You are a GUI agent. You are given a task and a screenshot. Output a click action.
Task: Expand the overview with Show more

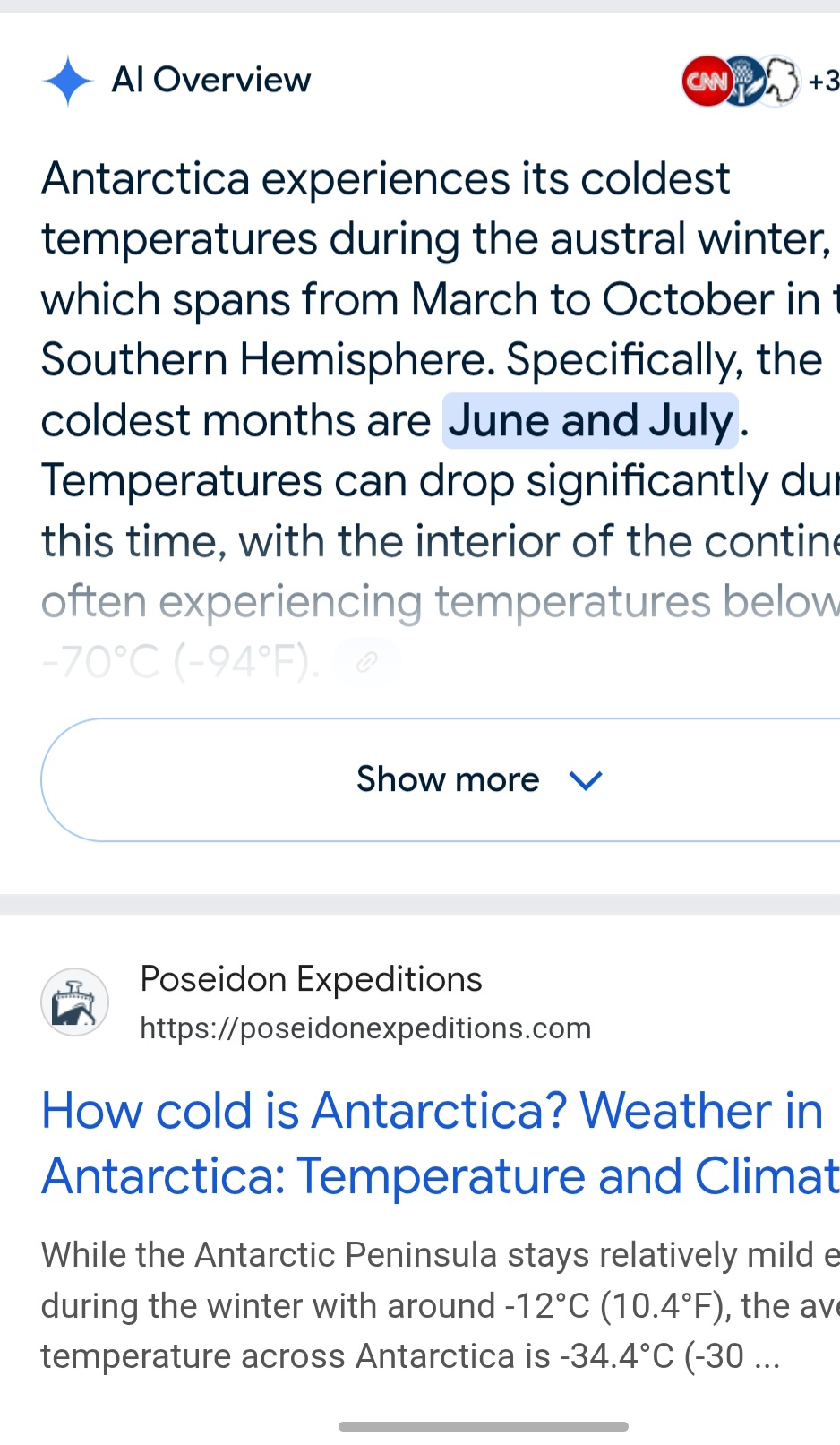(441, 779)
